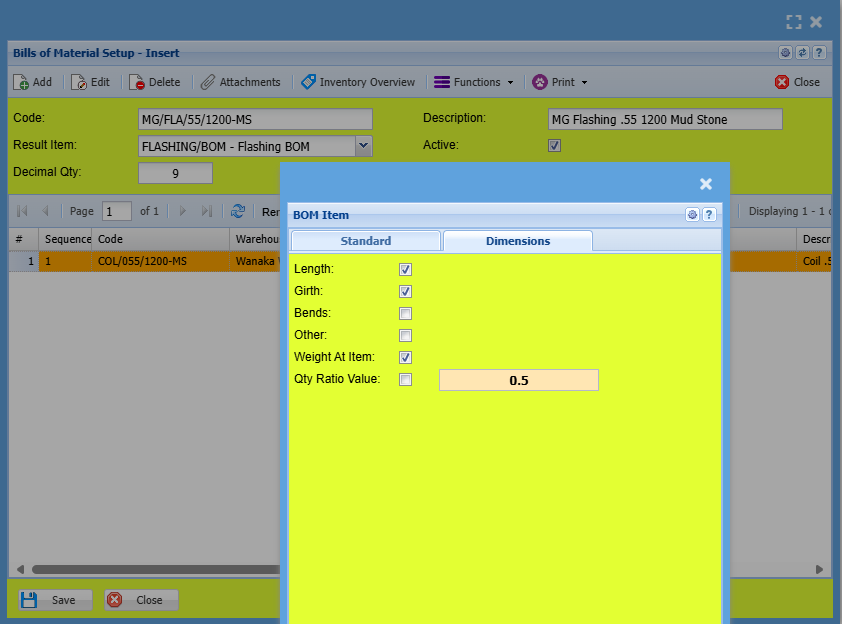Click the Save button
Viewport: 842px width, 624px height.
55,600
